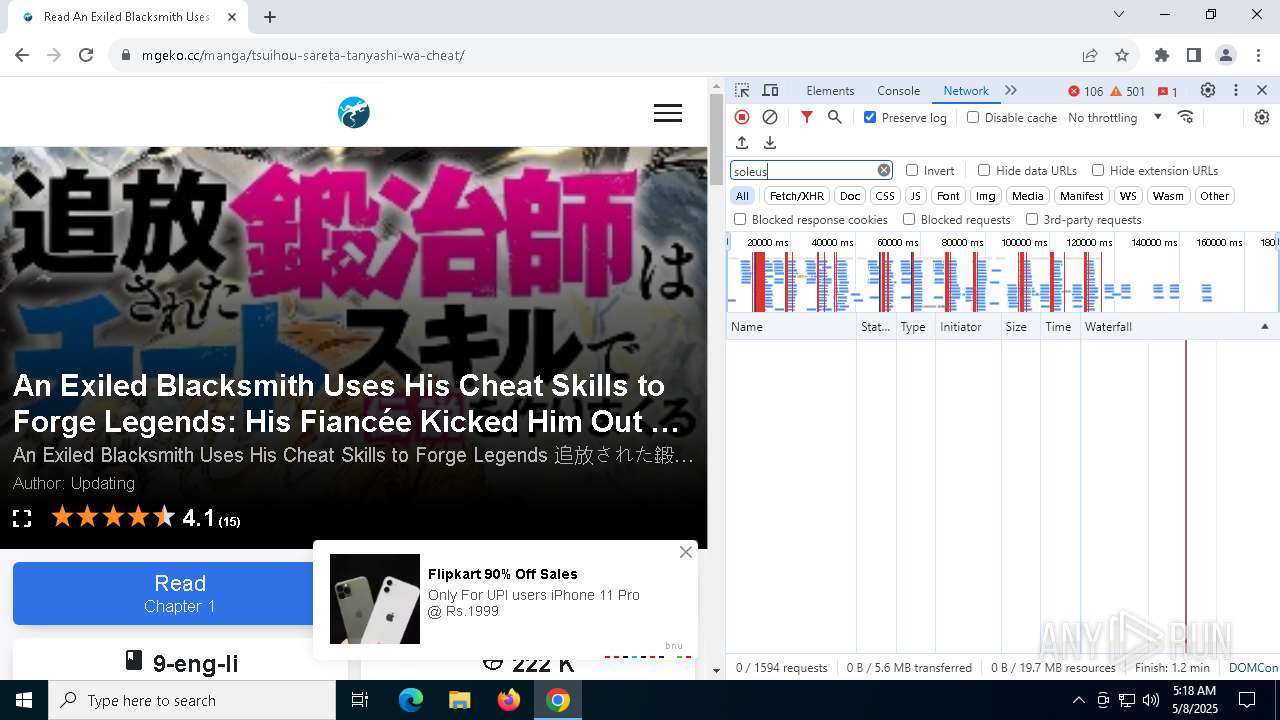Image resolution: width=1280 pixels, height=720 pixels.
Task: Sort by the Name column header
Action: tap(791, 327)
